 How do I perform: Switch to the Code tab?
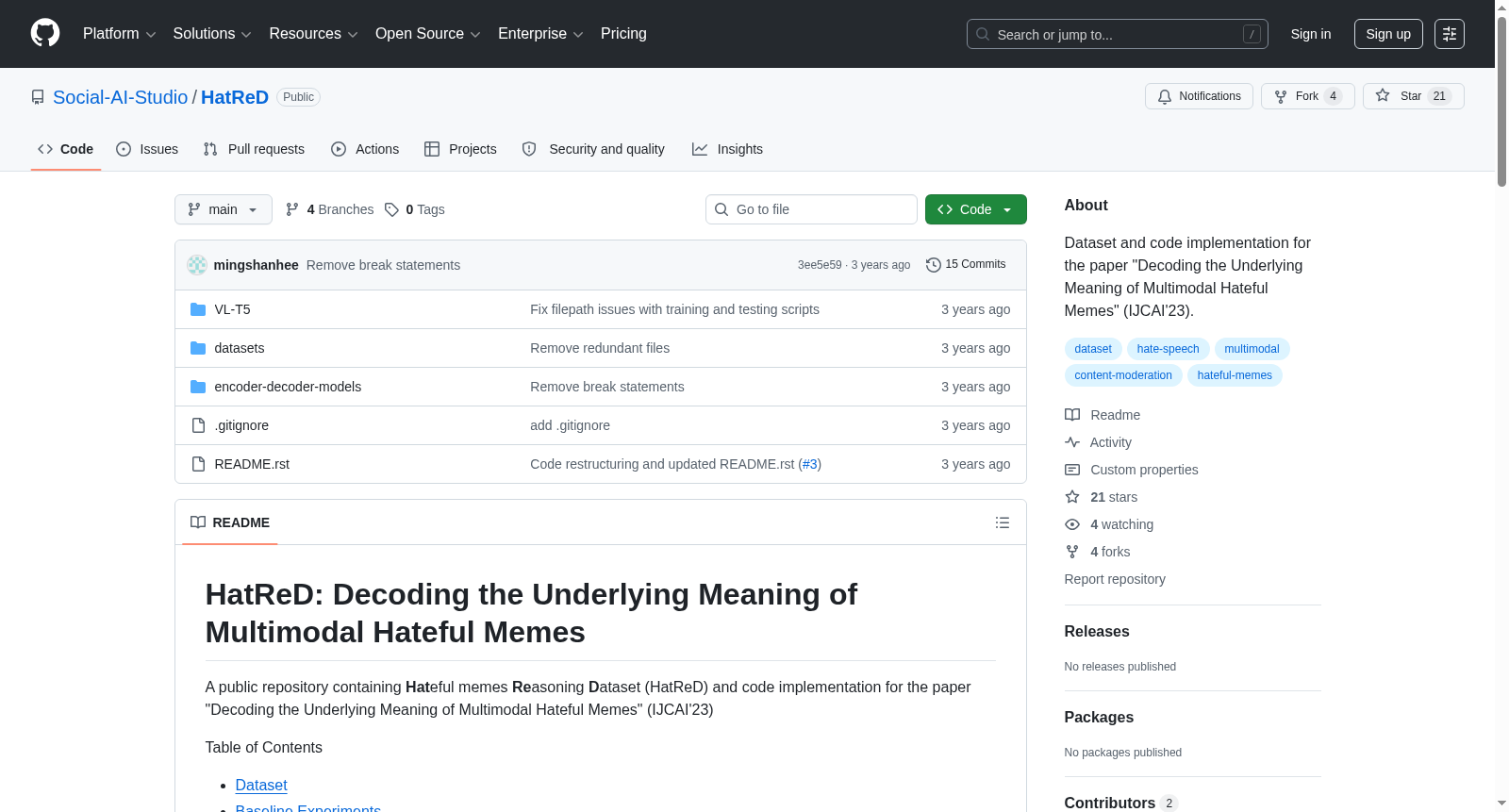tap(66, 149)
